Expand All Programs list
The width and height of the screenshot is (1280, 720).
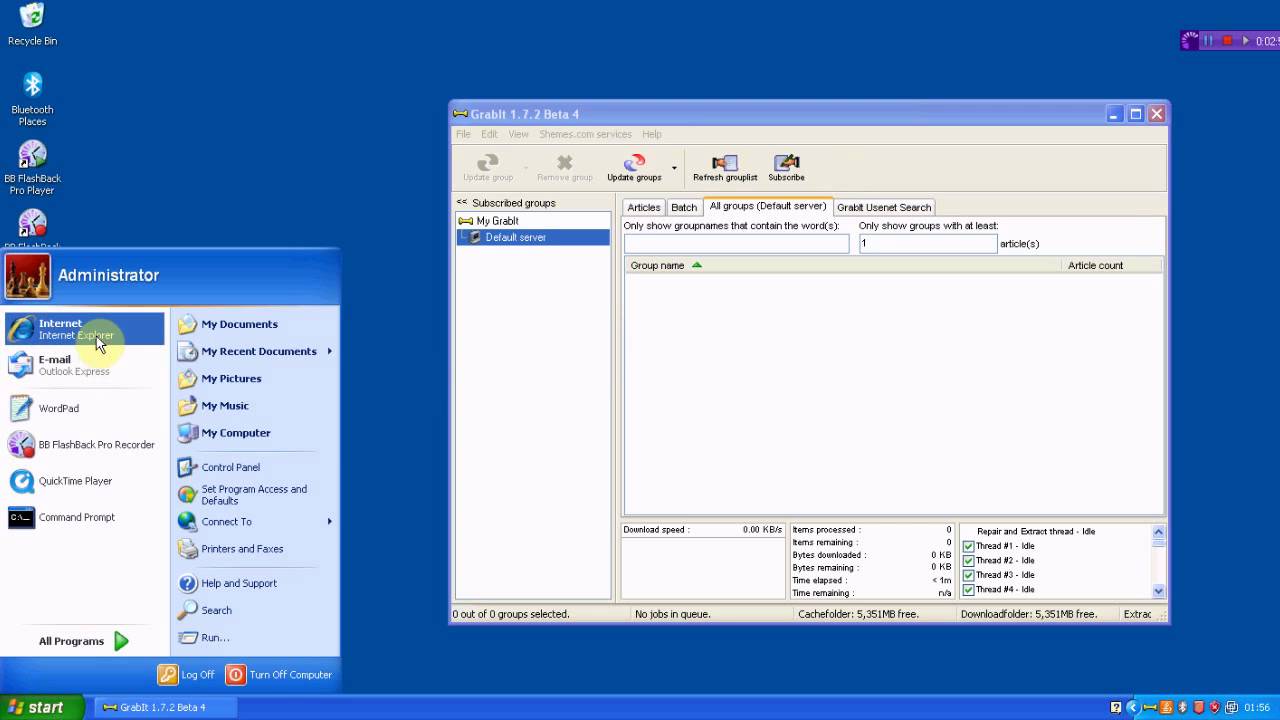84,641
